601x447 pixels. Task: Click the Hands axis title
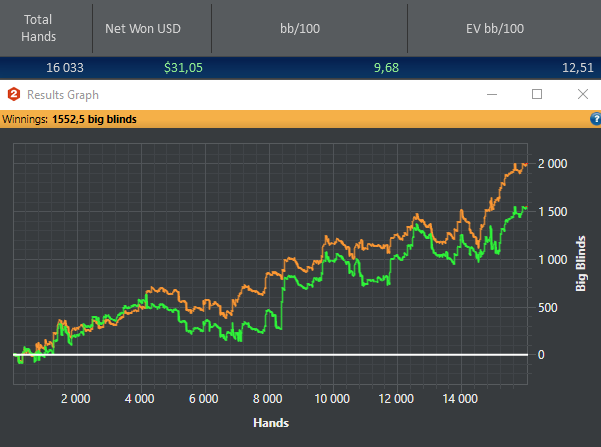coord(271,423)
